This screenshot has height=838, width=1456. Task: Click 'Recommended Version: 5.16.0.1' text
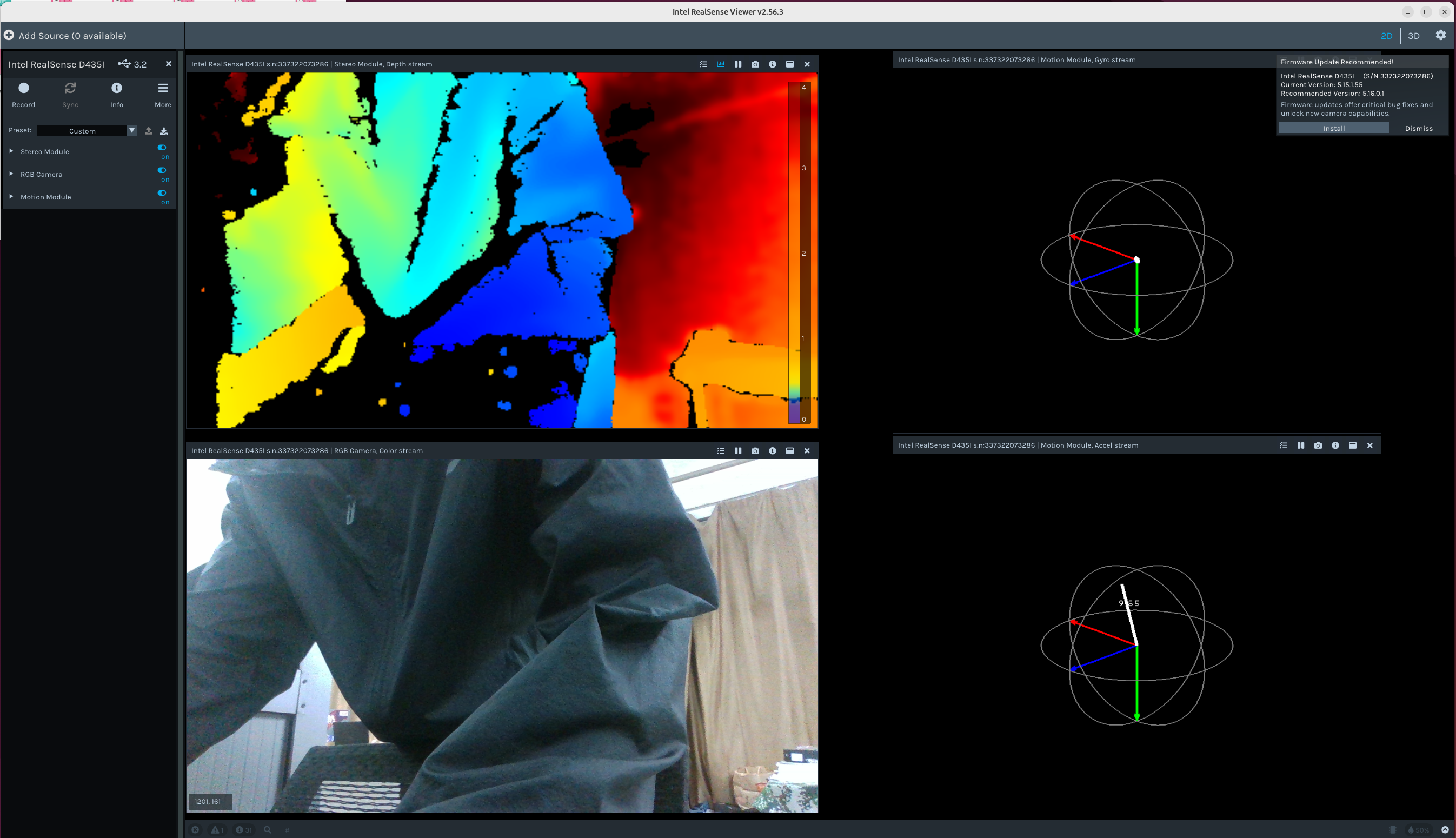pyautogui.click(x=1332, y=93)
